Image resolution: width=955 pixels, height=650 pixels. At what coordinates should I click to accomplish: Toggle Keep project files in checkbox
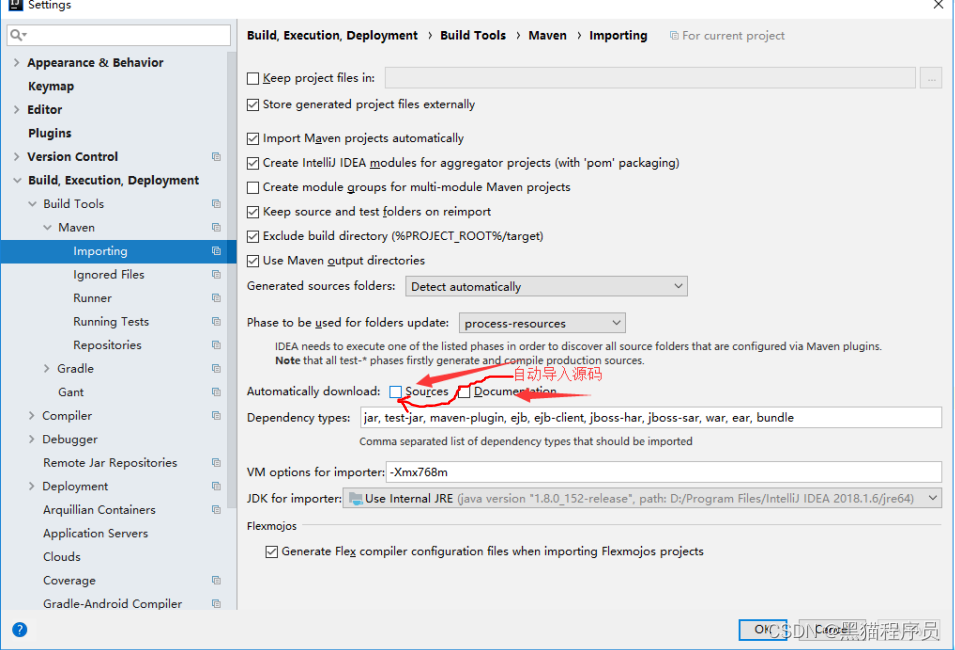[x=253, y=79]
